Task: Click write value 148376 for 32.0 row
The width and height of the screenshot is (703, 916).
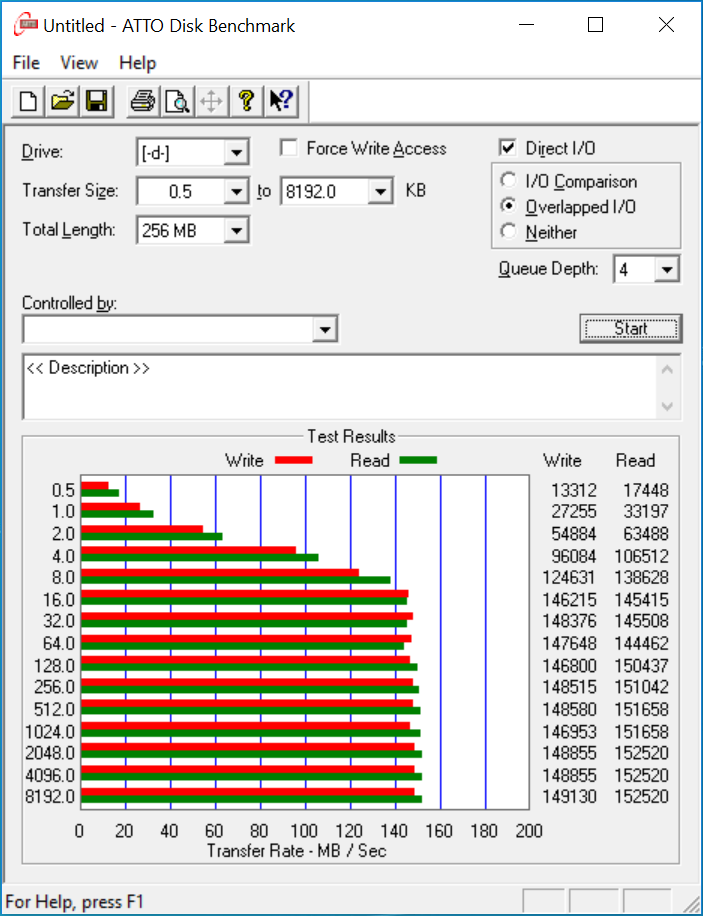Action: click(570, 620)
